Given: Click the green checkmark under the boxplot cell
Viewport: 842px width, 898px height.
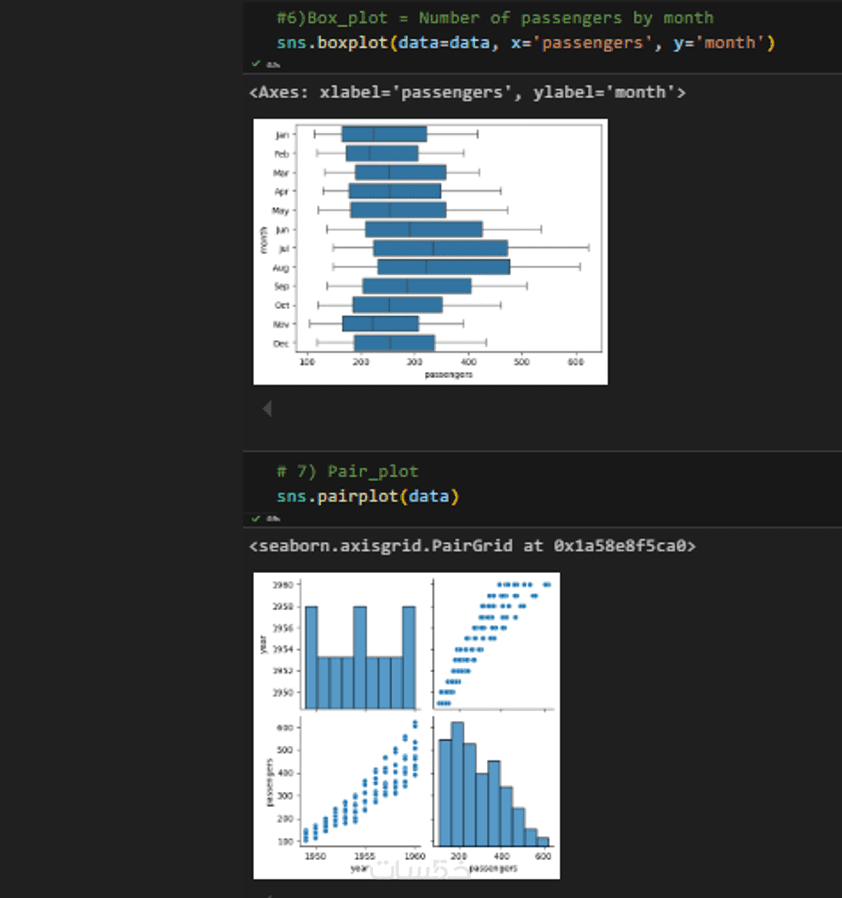Looking at the screenshot, I should [x=256, y=64].
